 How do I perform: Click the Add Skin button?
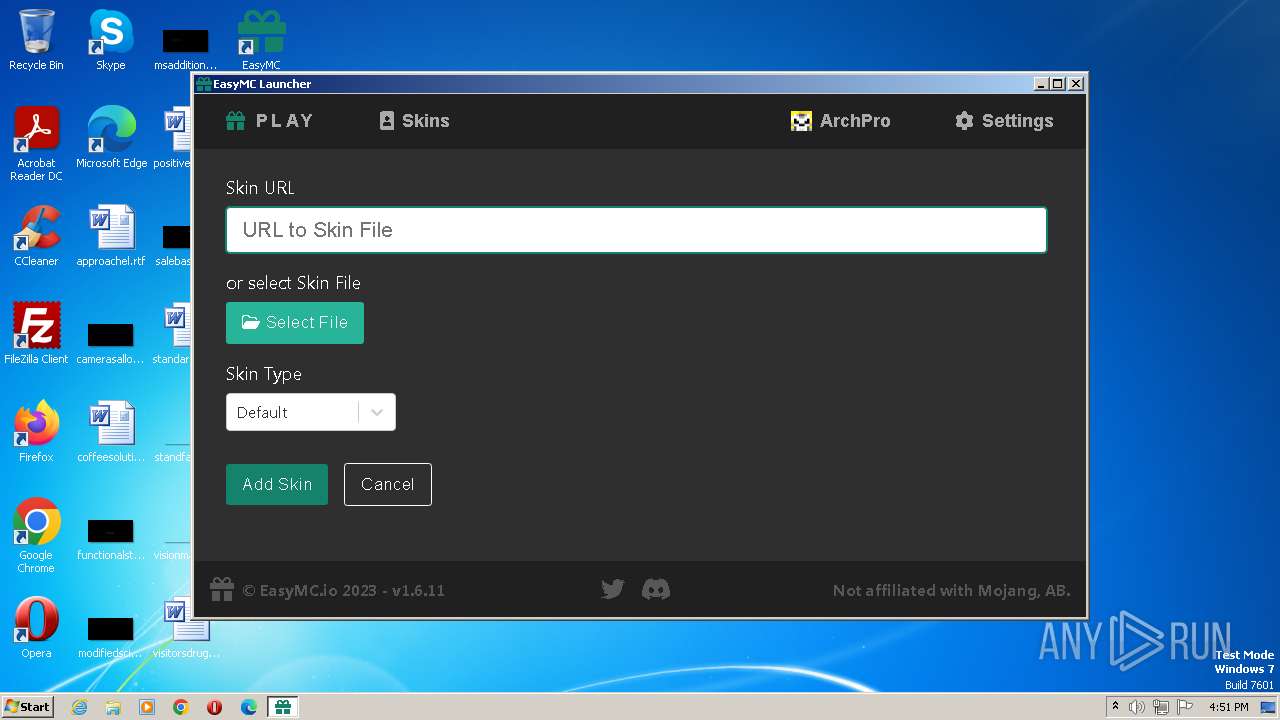click(x=277, y=484)
